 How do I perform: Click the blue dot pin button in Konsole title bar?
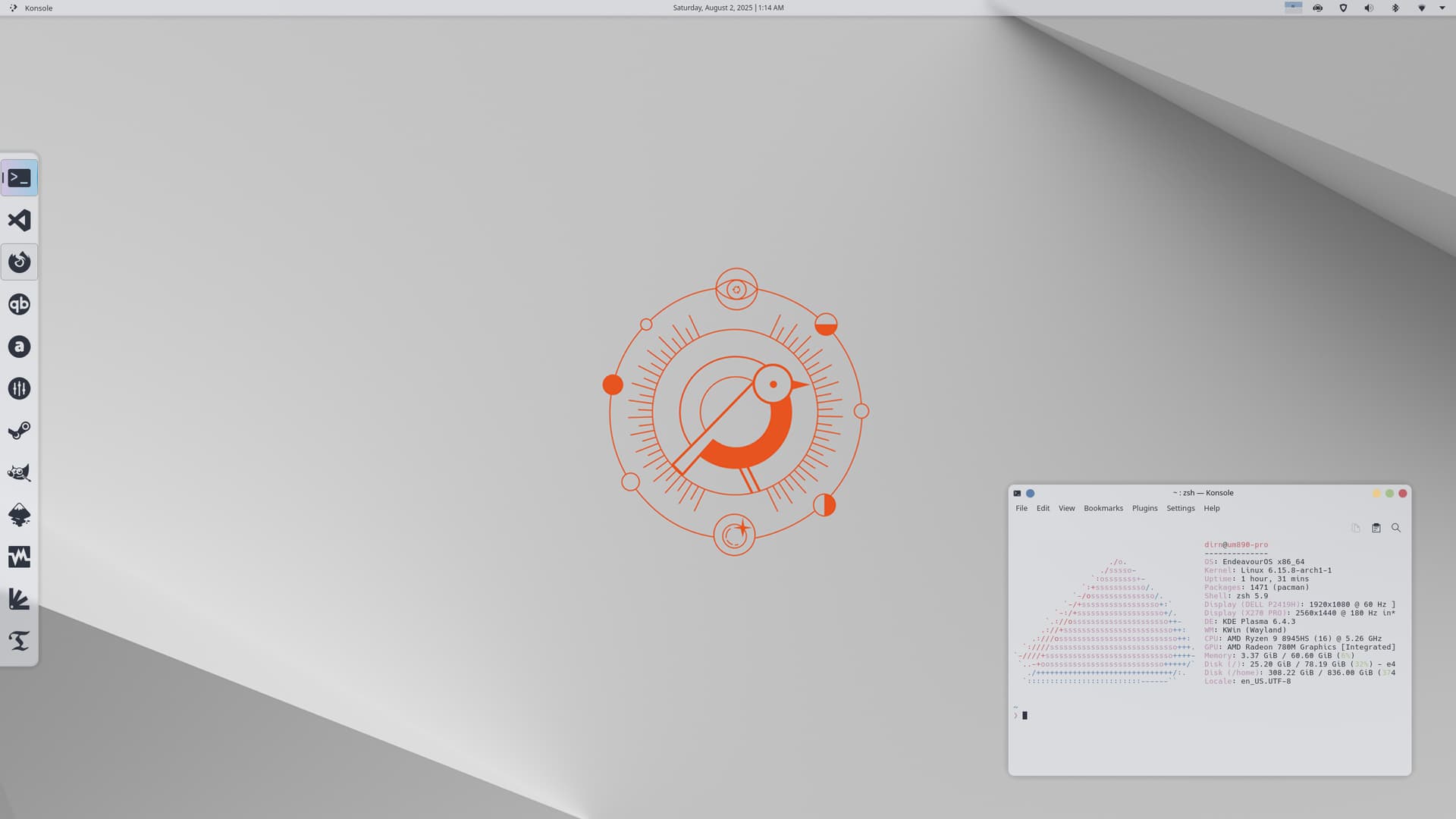coord(1030,493)
